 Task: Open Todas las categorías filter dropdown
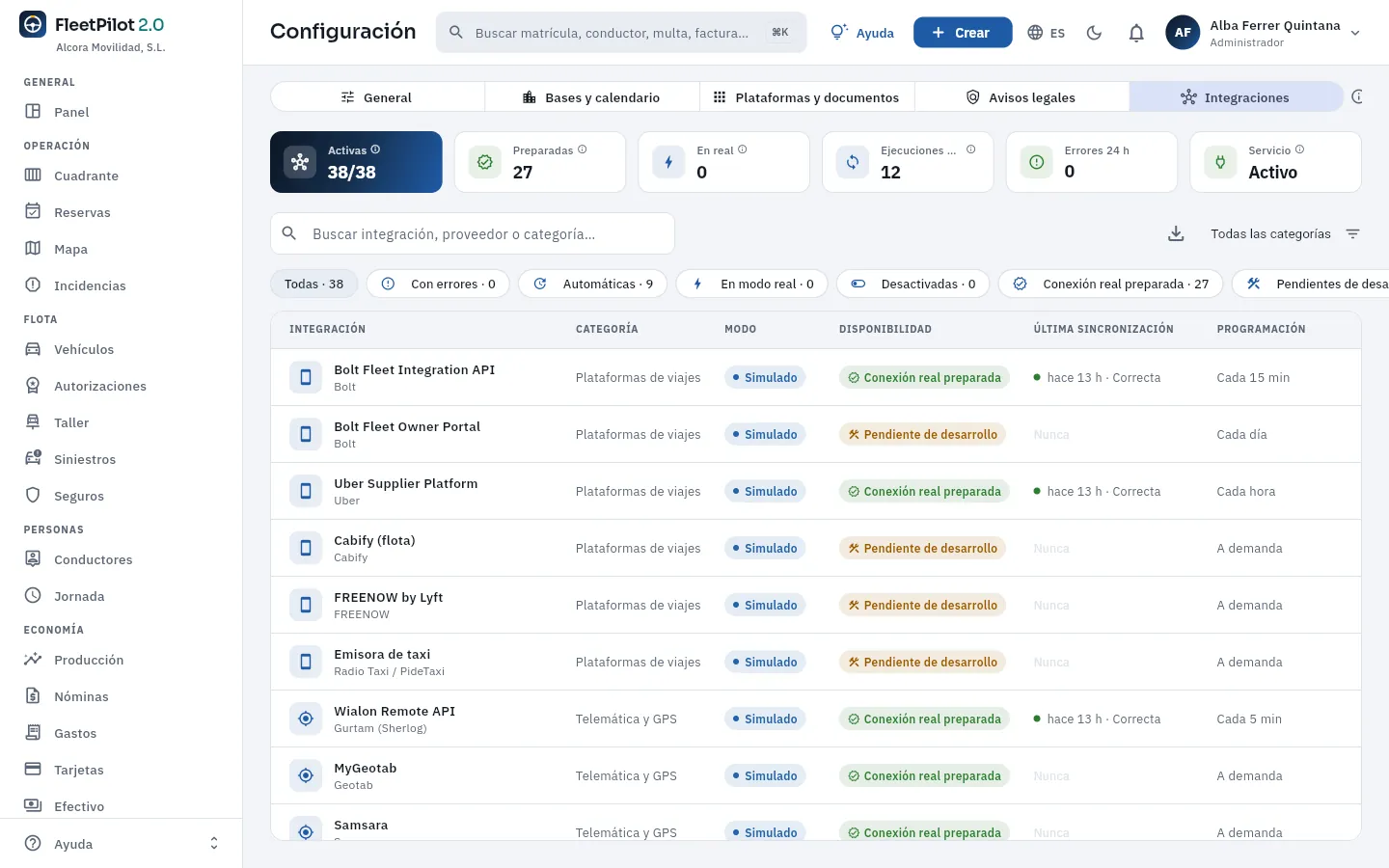tap(1284, 233)
